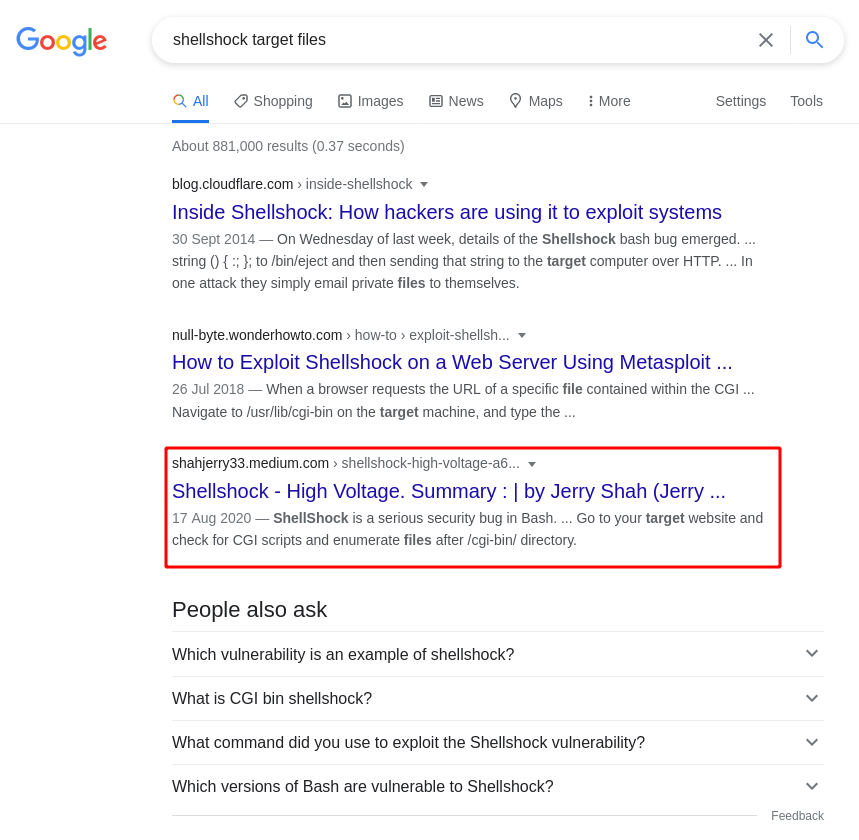
Task: Open the More options menu
Action: [x=609, y=101]
